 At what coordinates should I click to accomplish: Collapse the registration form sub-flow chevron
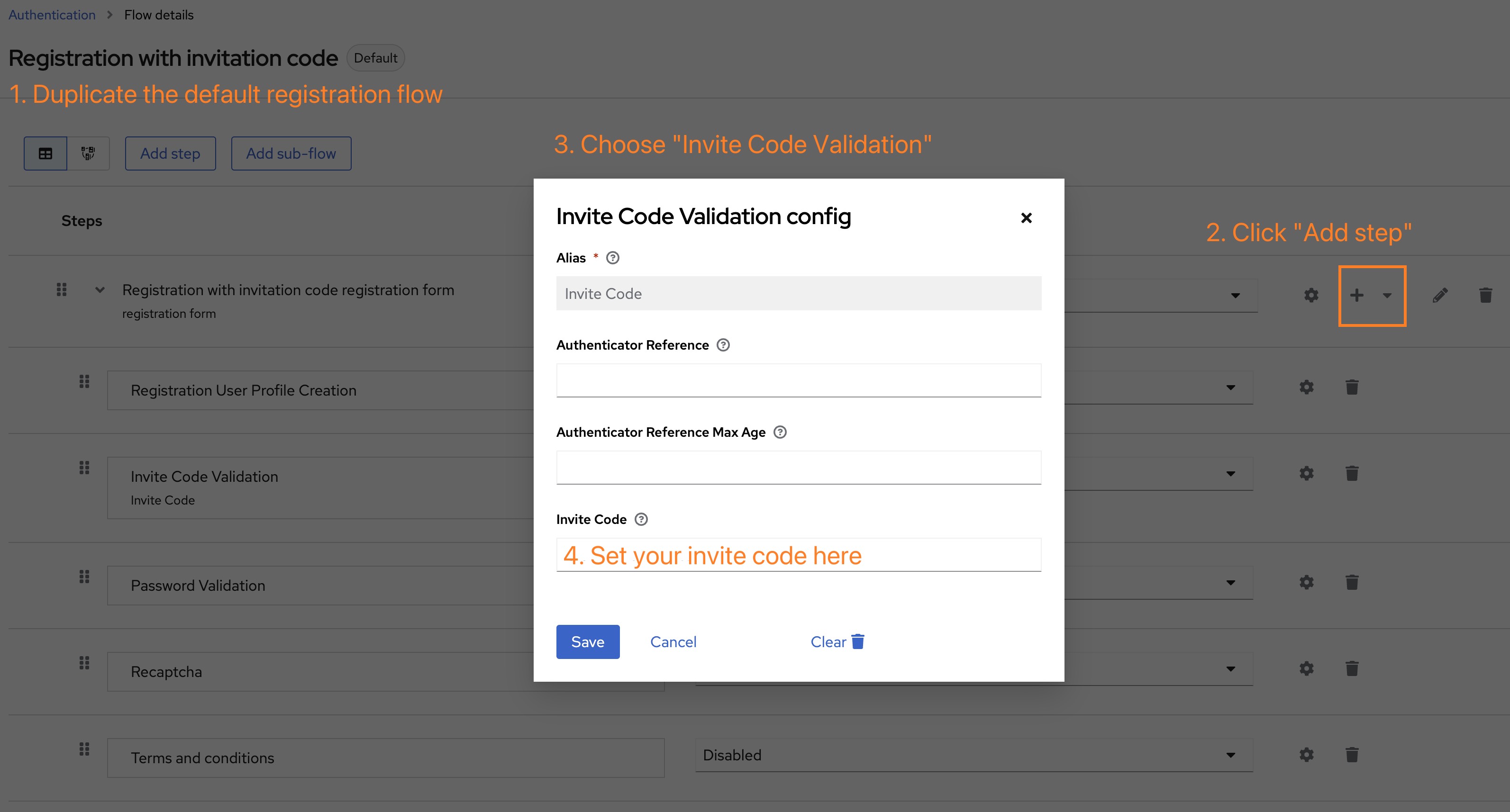[x=100, y=290]
